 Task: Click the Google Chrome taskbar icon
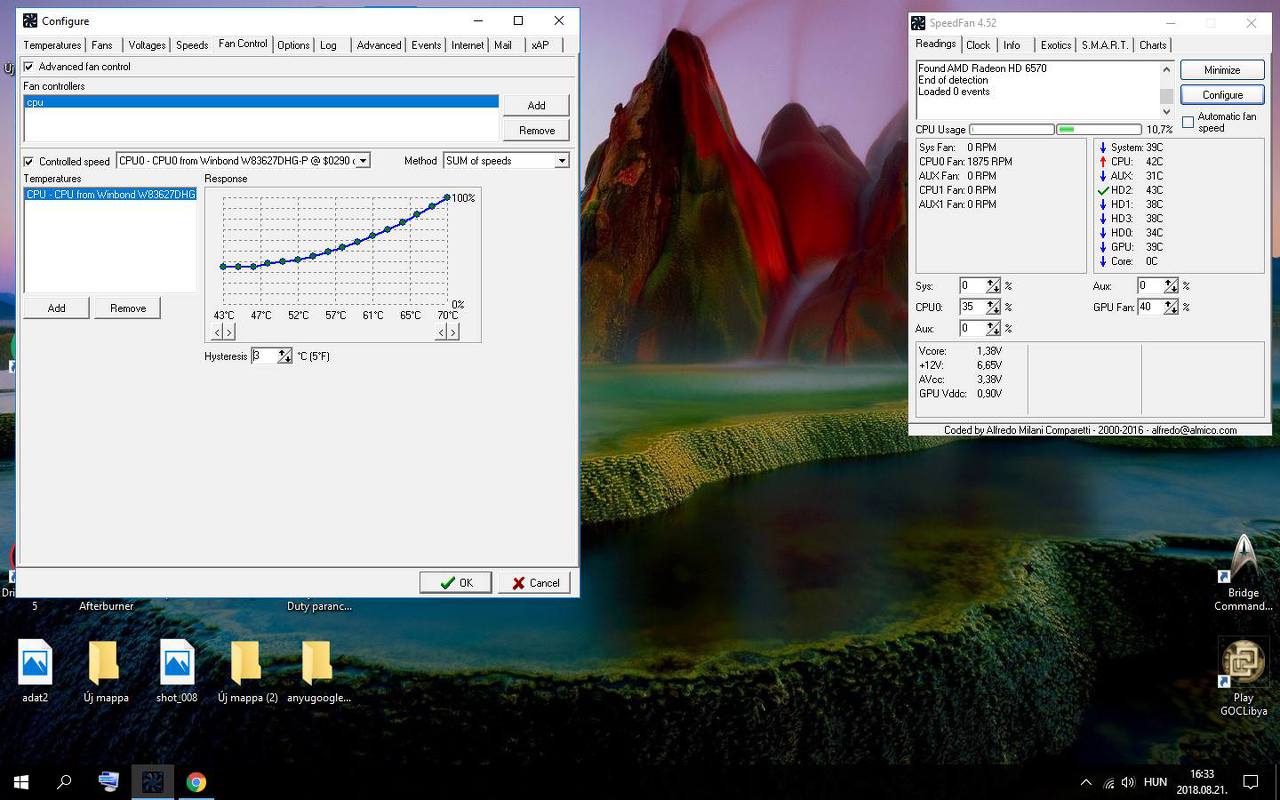click(196, 782)
